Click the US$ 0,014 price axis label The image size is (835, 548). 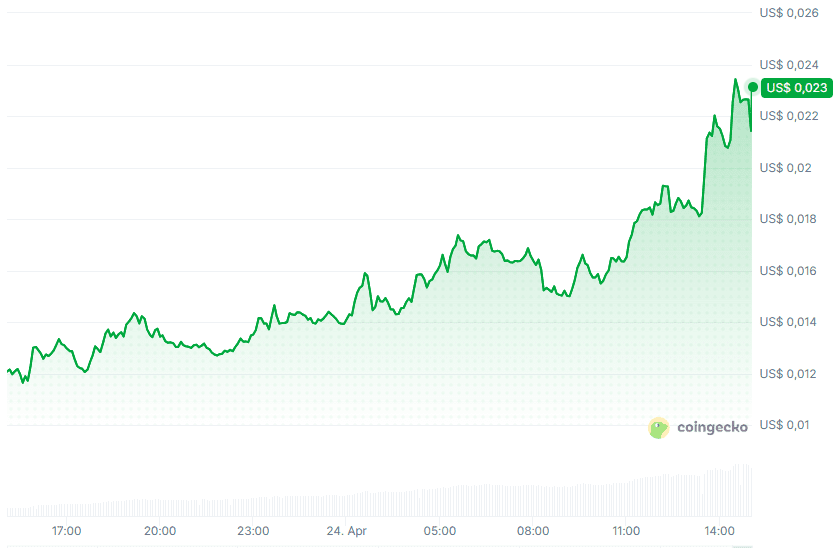789,322
